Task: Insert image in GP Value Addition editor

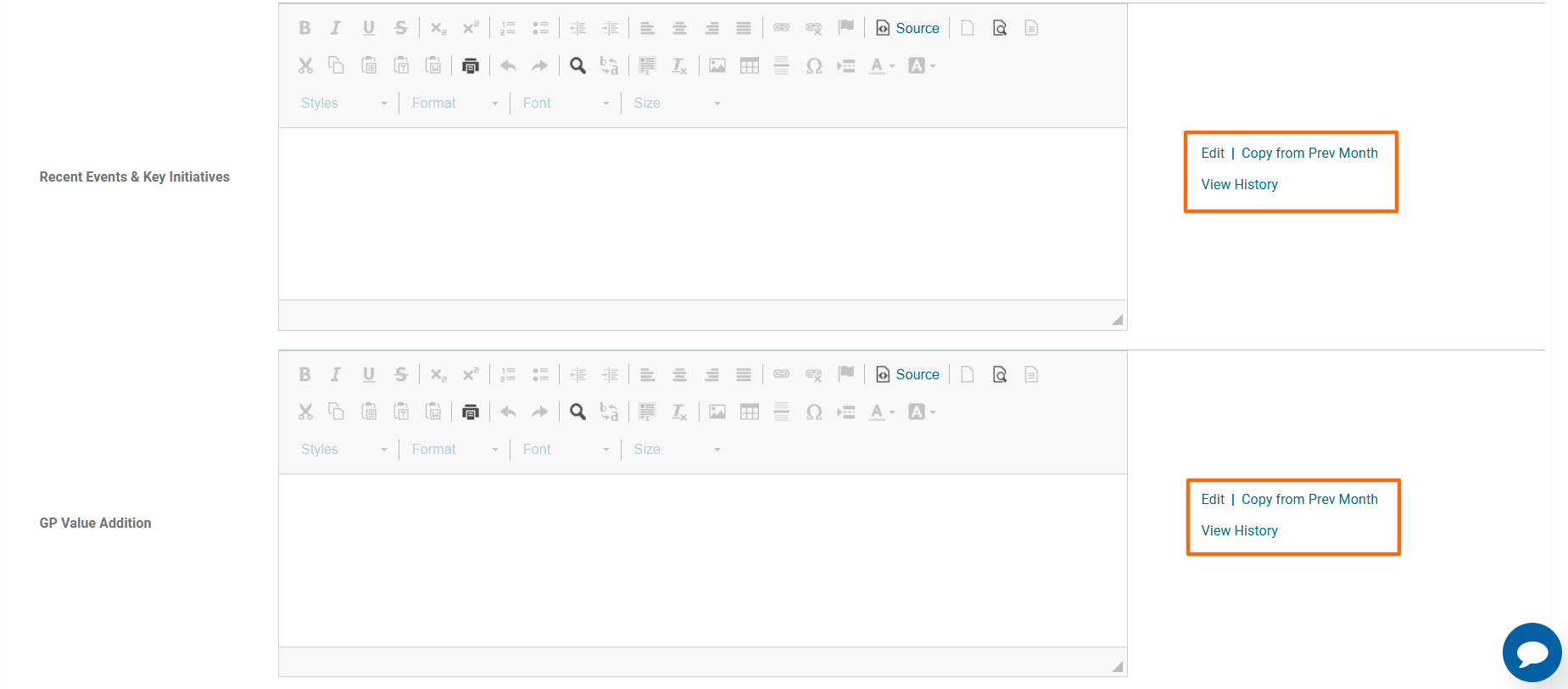Action: pos(717,412)
